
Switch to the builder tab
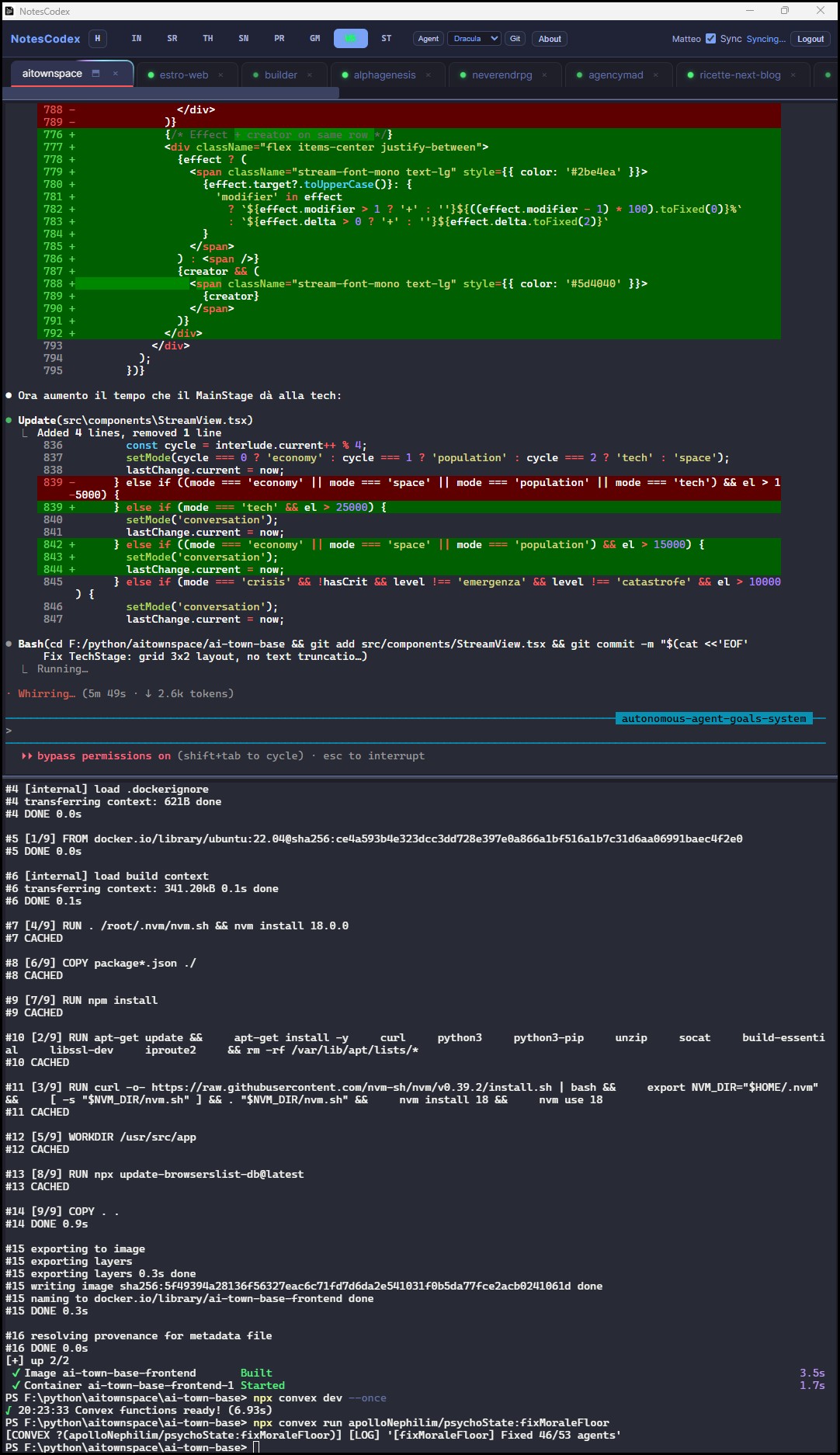[281, 75]
